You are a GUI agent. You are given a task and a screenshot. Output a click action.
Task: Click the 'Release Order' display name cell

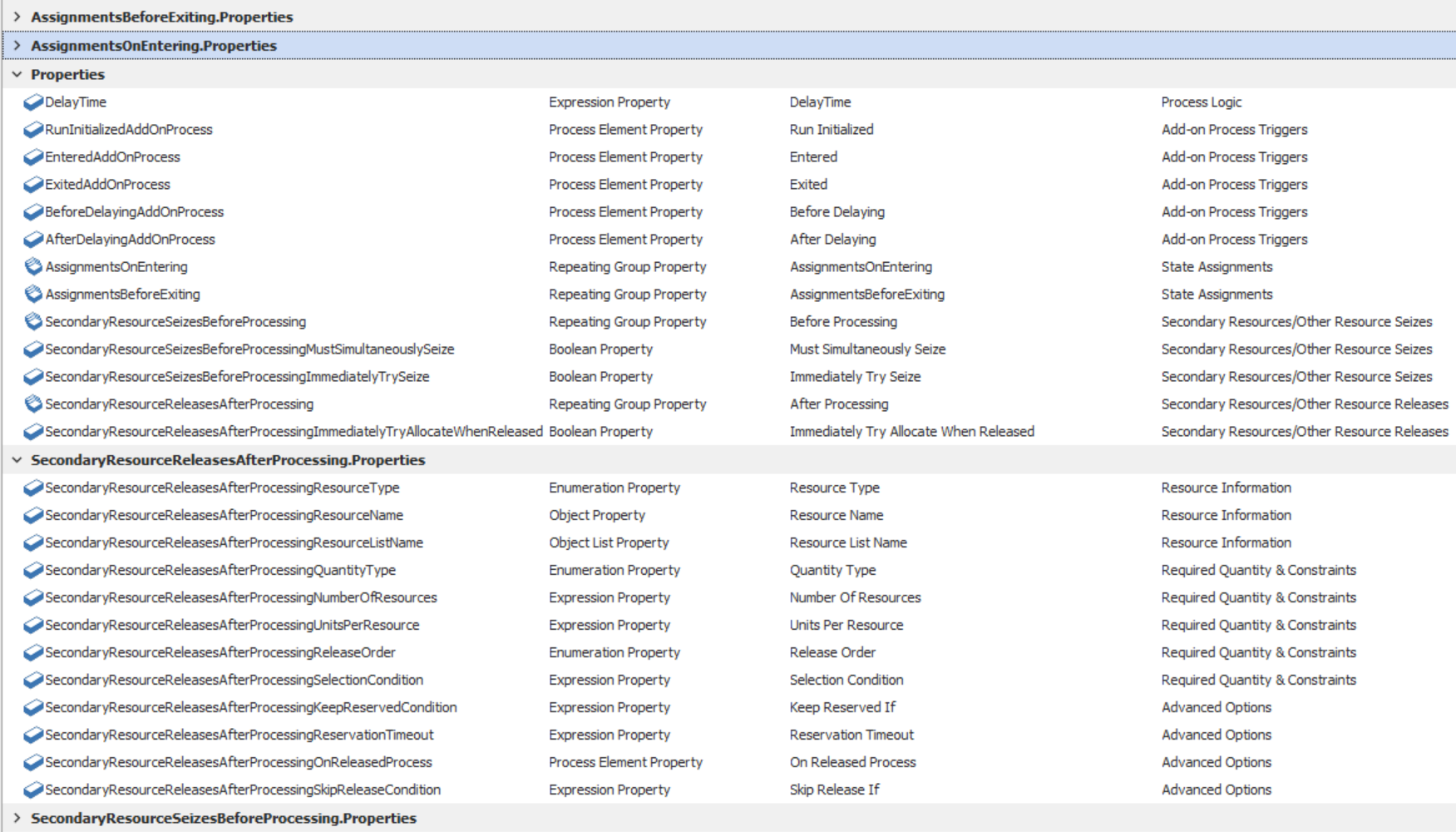pos(832,653)
